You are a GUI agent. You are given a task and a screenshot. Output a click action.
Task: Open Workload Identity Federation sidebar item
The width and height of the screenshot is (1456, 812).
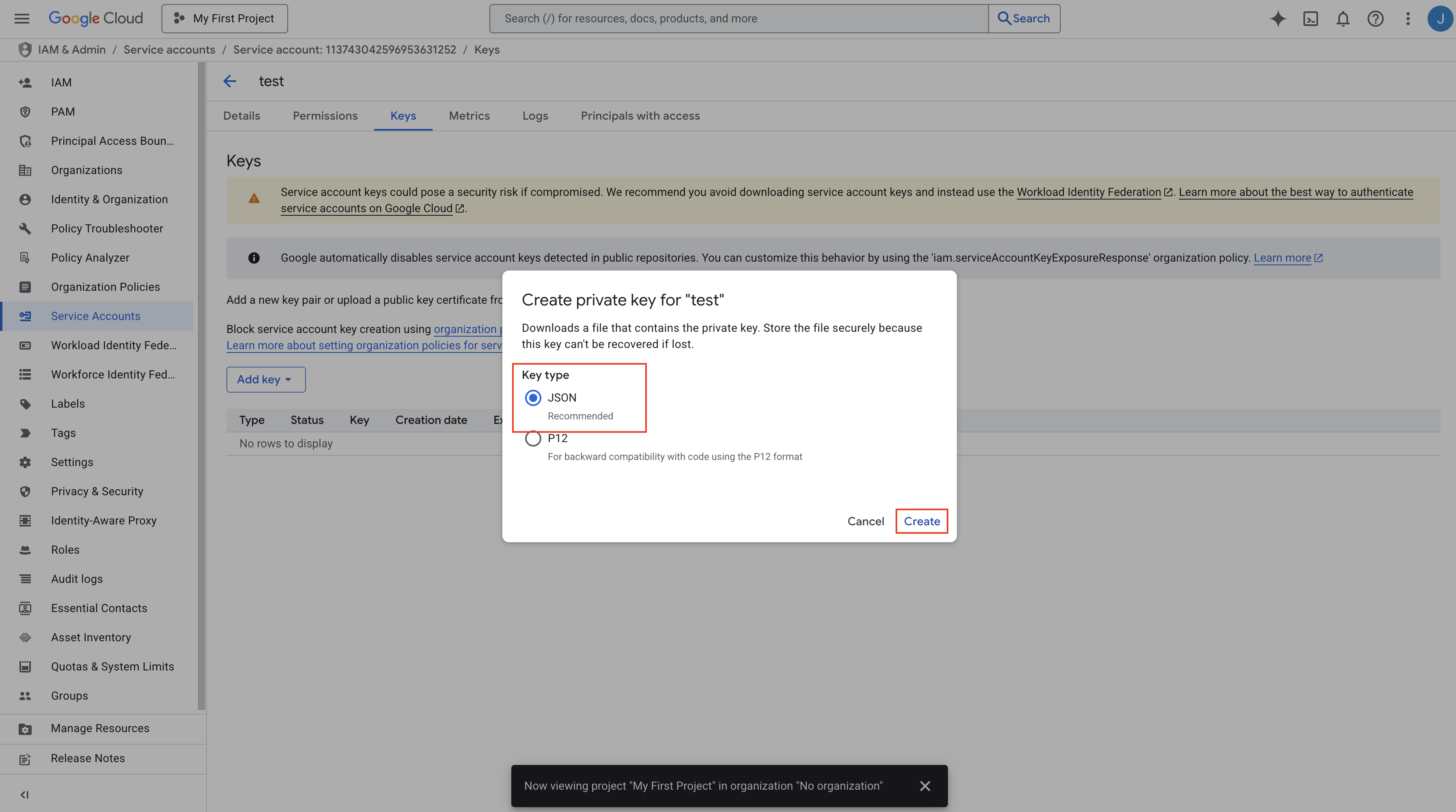tap(97, 345)
